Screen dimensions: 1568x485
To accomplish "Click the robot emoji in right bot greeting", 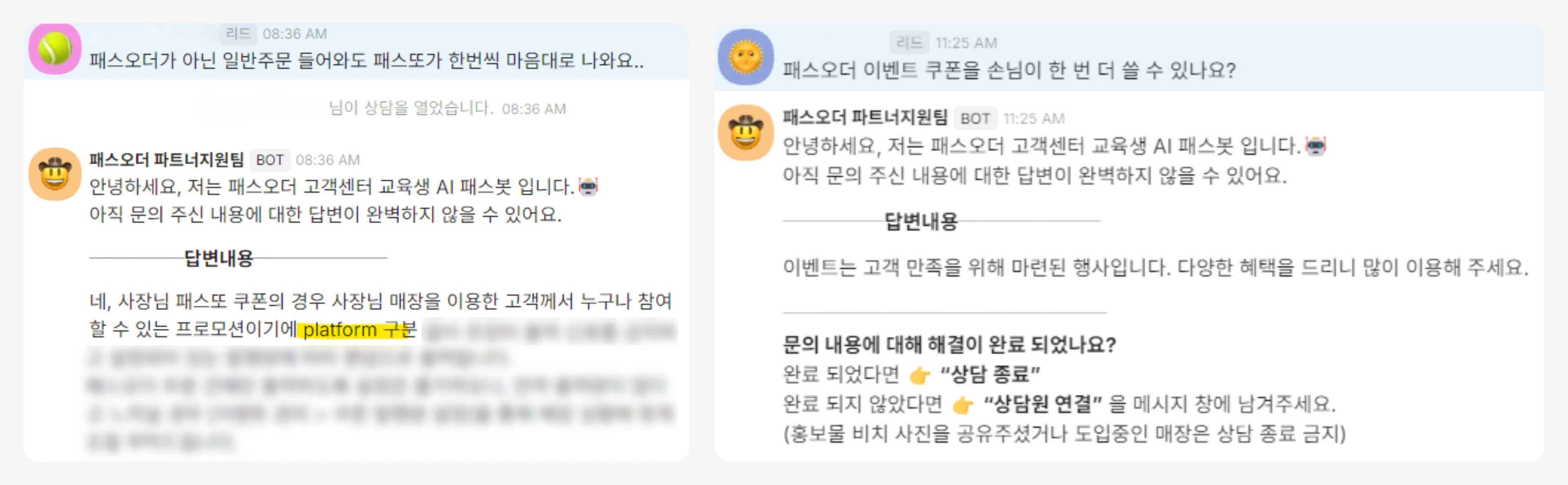I will pyautogui.click(x=1315, y=145).
